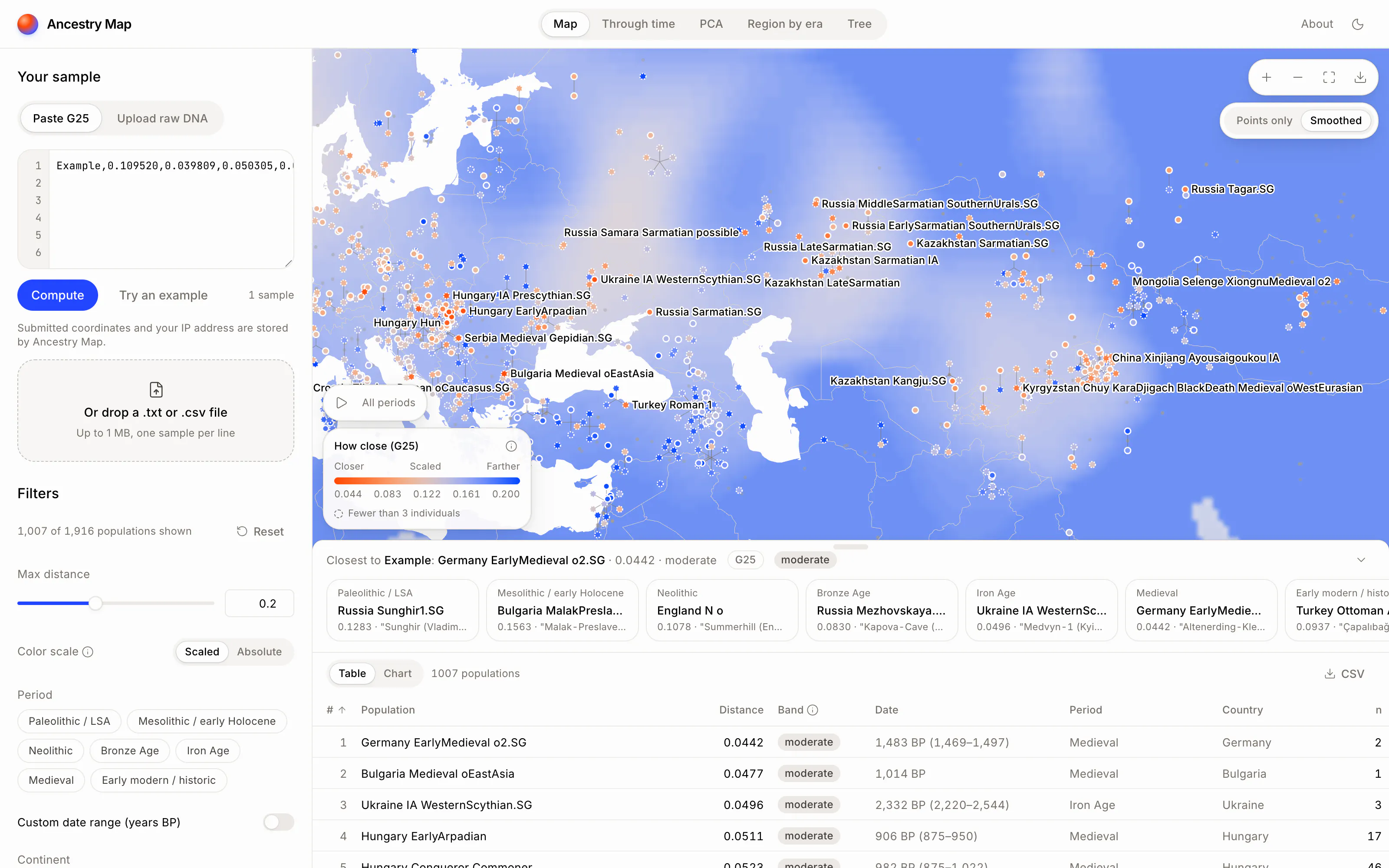Filter by Bronze Age period

130,750
